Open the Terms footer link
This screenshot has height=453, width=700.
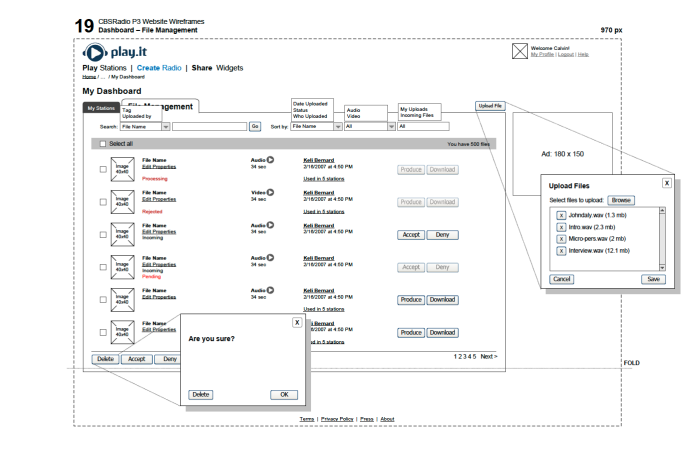(x=307, y=419)
